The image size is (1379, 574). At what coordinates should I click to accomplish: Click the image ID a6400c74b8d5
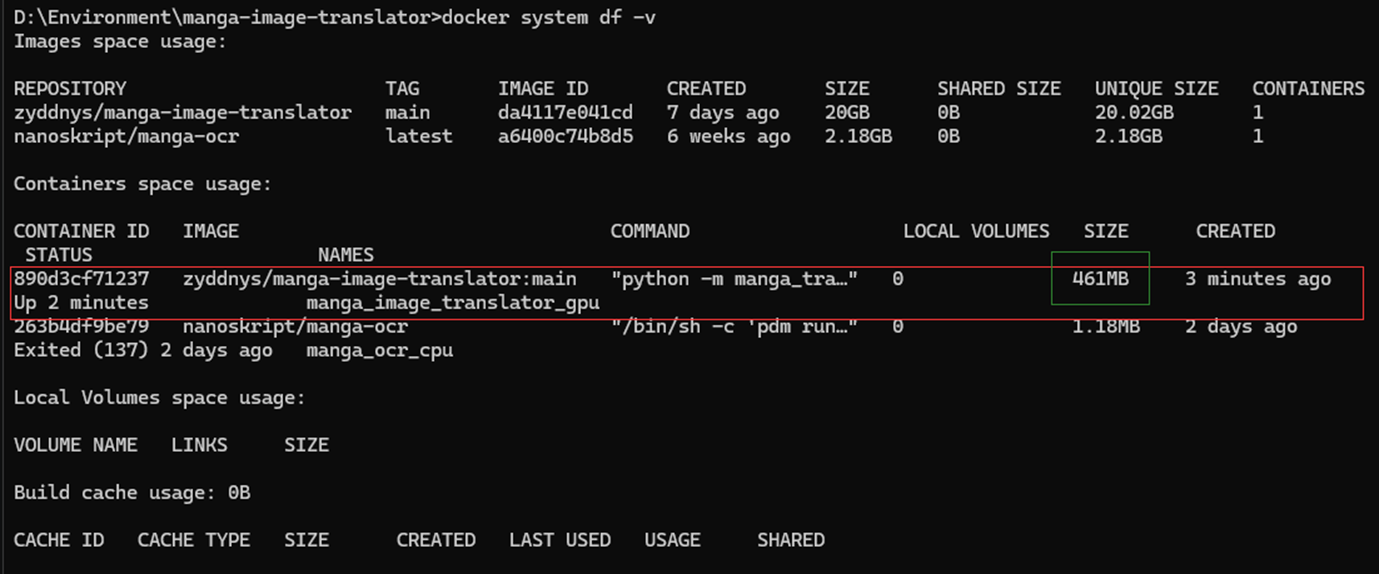tap(565, 136)
